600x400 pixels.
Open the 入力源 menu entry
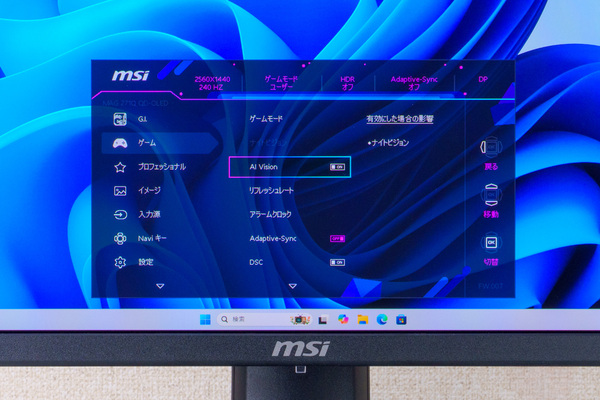pyautogui.click(x=149, y=214)
